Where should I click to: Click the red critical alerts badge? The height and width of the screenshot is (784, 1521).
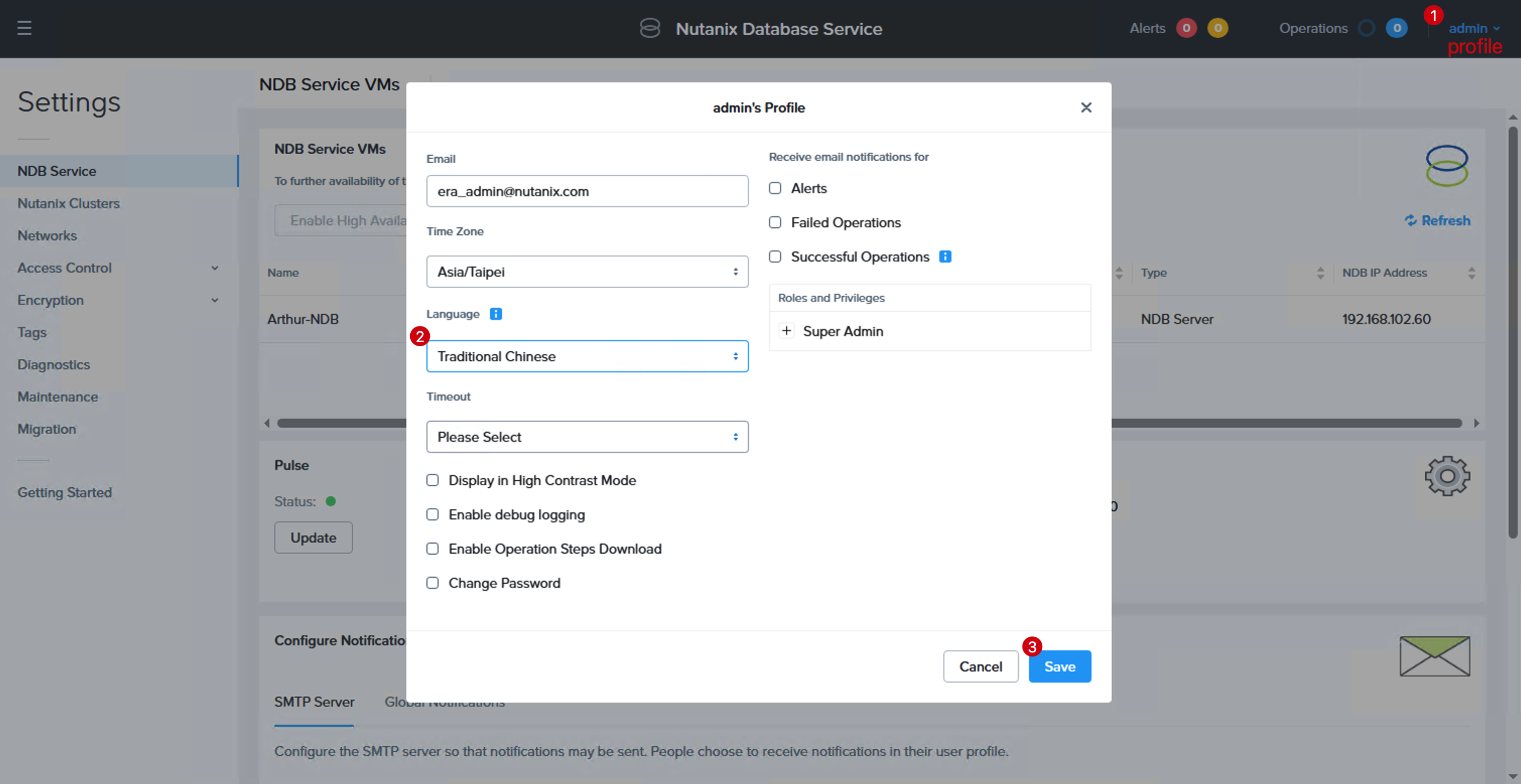[1186, 28]
